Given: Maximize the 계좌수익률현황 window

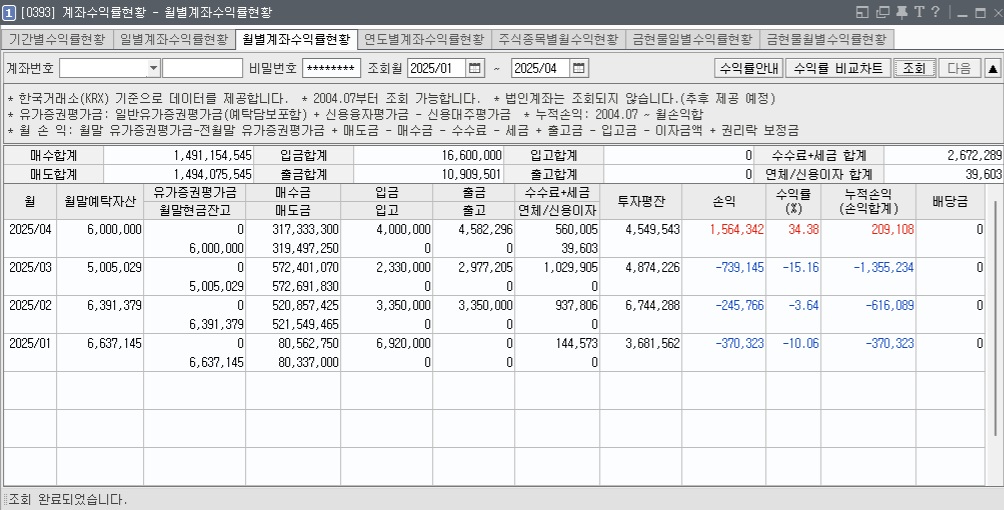Looking at the screenshot, I should pyautogui.click(x=980, y=12).
